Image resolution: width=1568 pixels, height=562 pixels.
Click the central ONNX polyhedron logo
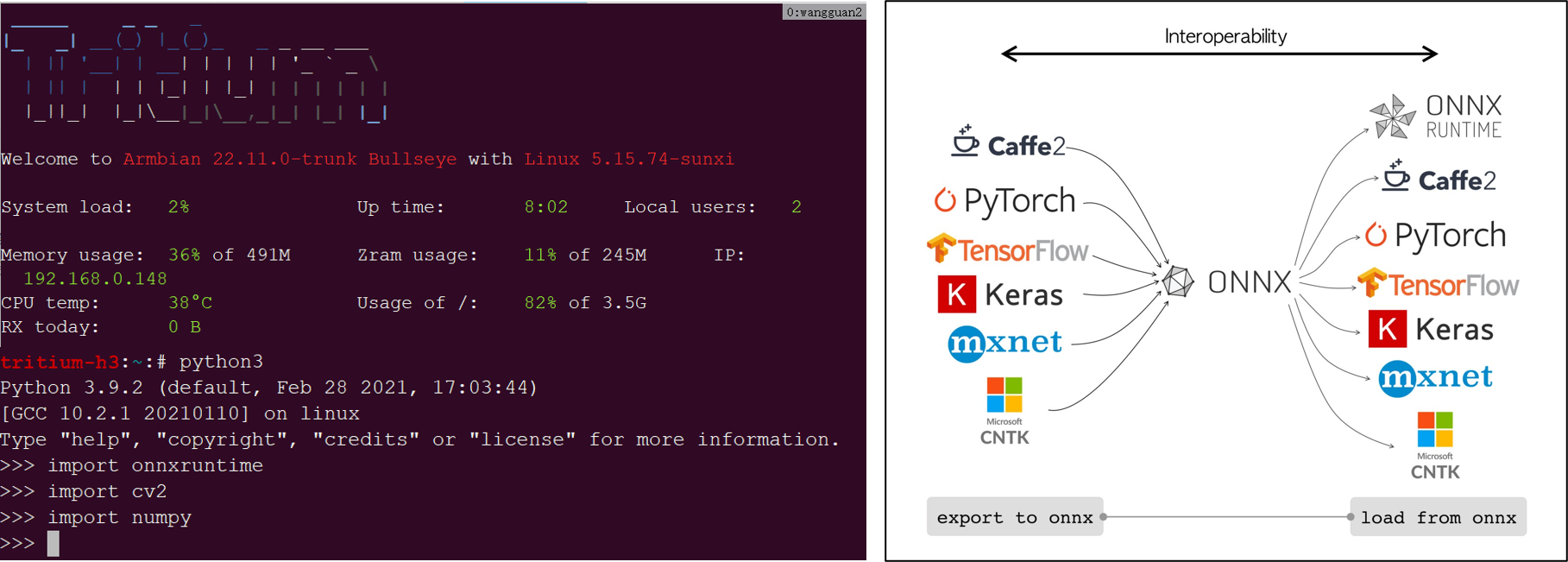tap(1178, 281)
